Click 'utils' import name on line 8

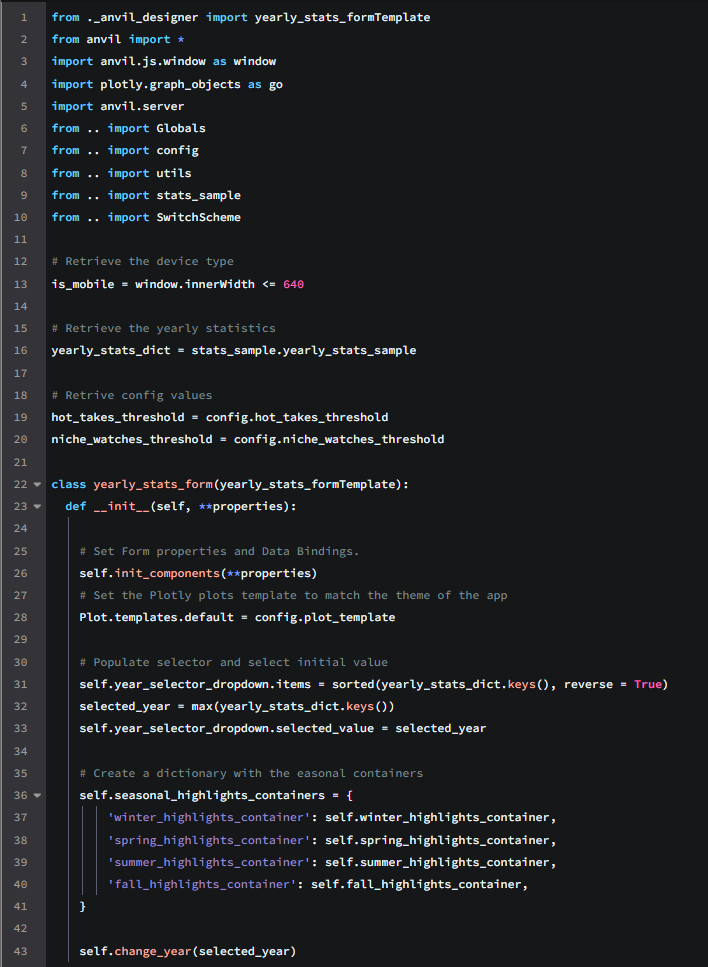click(x=174, y=173)
